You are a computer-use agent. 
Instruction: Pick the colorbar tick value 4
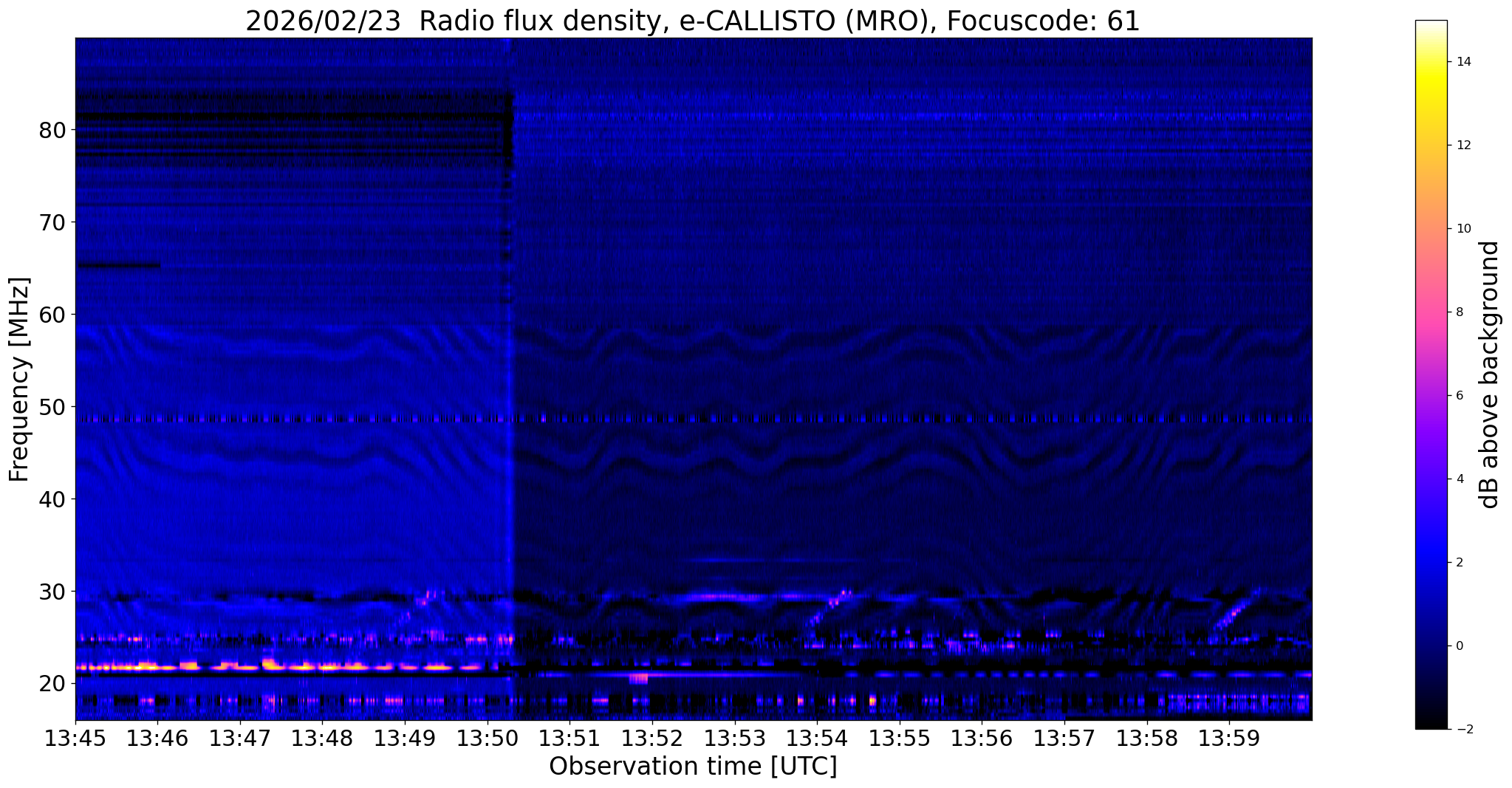point(1459,479)
